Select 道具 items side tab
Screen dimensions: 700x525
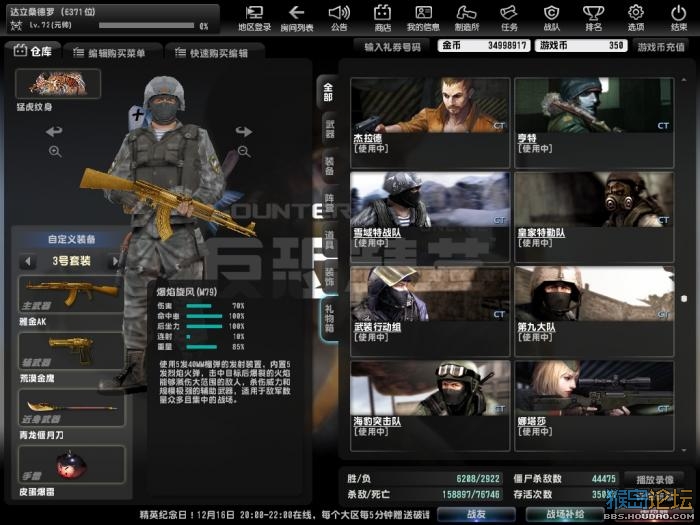(329, 239)
